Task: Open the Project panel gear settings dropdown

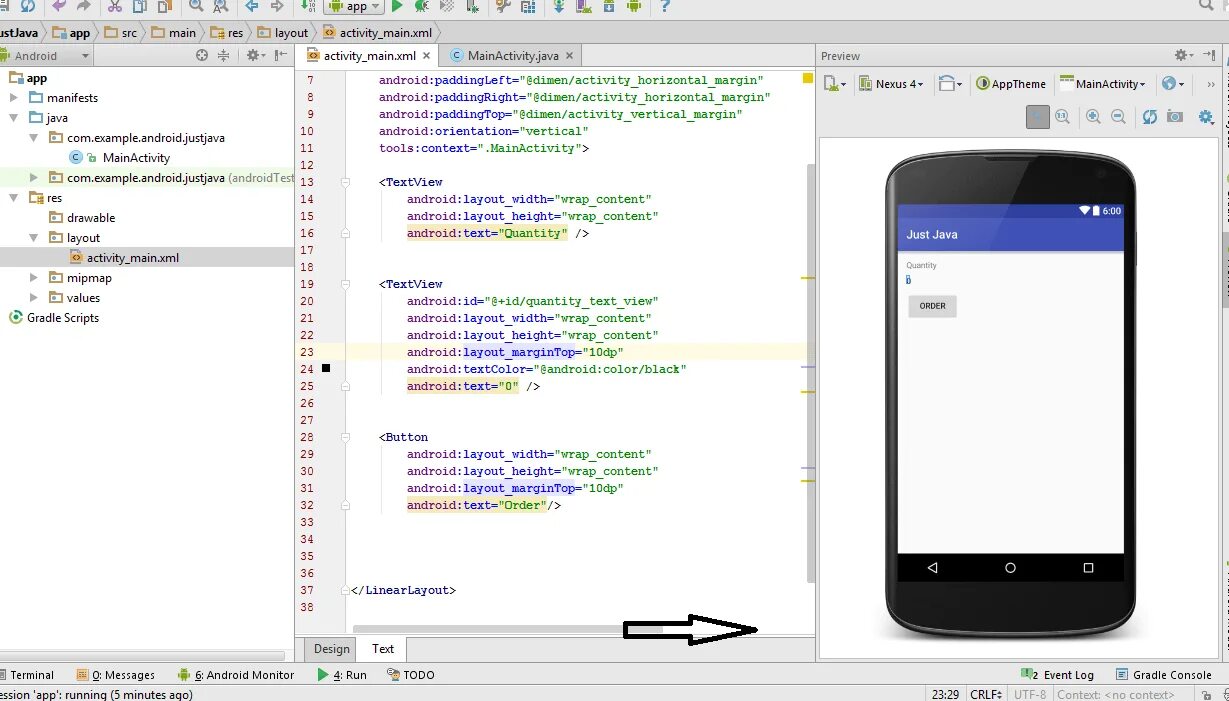Action: tap(255, 55)
